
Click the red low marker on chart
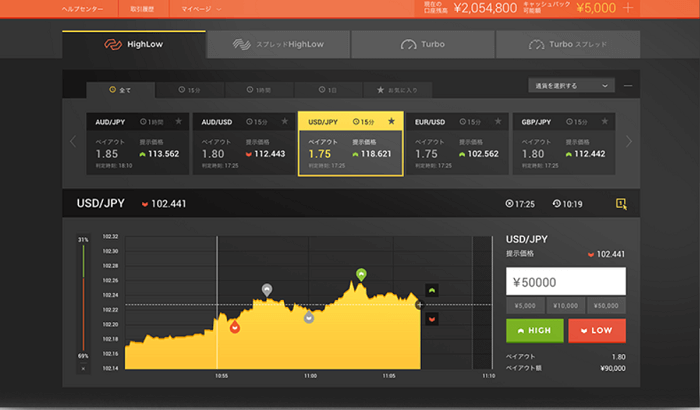(x=234, y=326)
